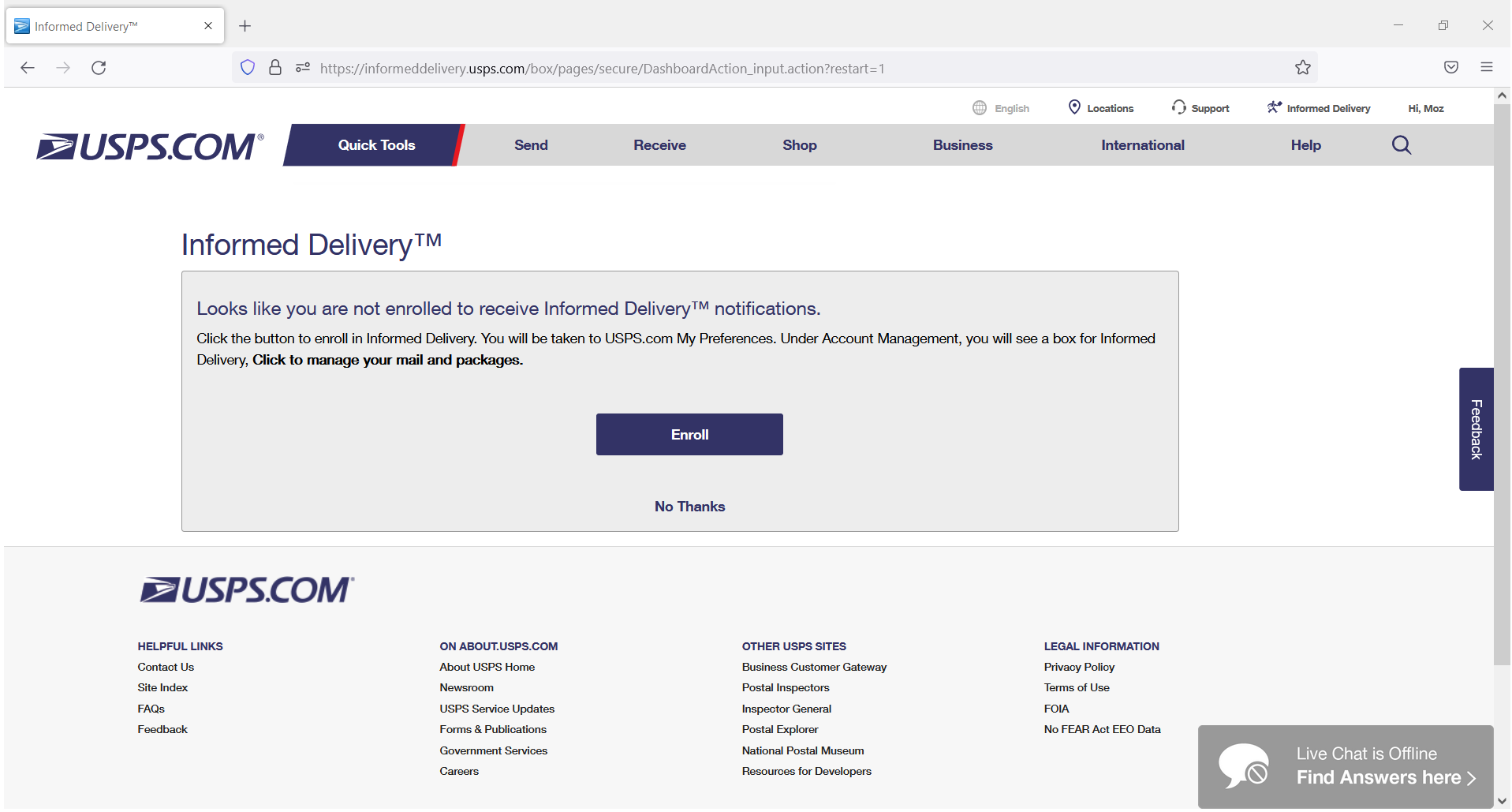Bookmark this page with the star icon
Screen dimensions: 1512x812
[1303, 68]
